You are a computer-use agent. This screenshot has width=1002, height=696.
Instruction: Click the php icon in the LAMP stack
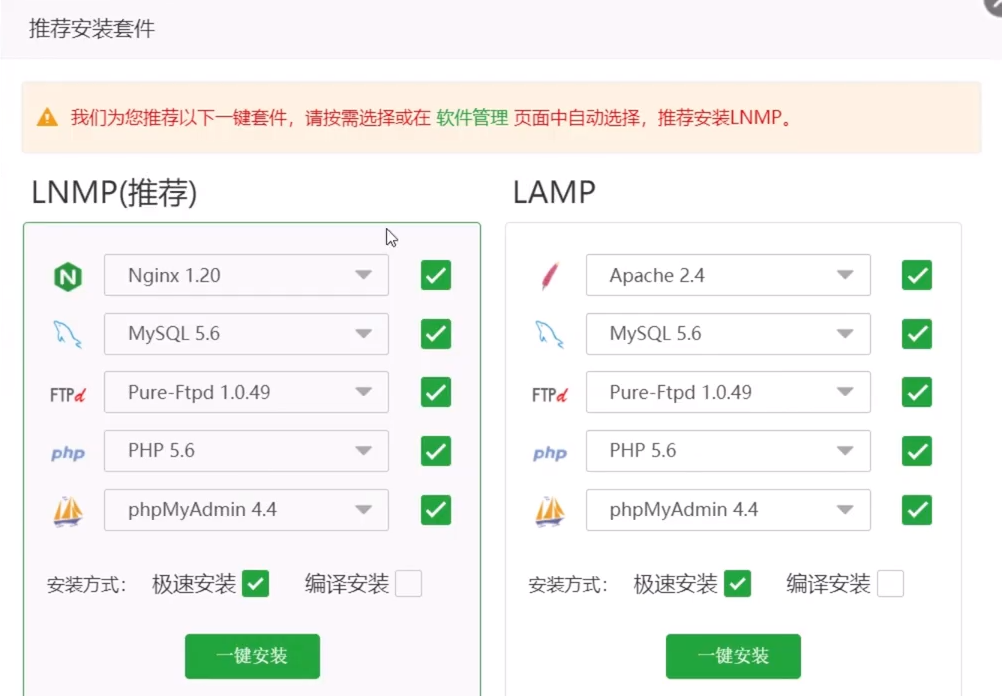tap(549, 451)
